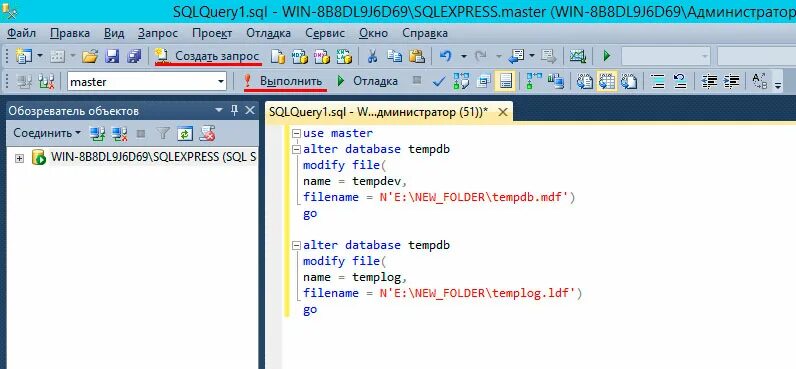This screenshot has height=369, width=796.
Task: Toggle Include Client Statistics
Action: point(556,81)
